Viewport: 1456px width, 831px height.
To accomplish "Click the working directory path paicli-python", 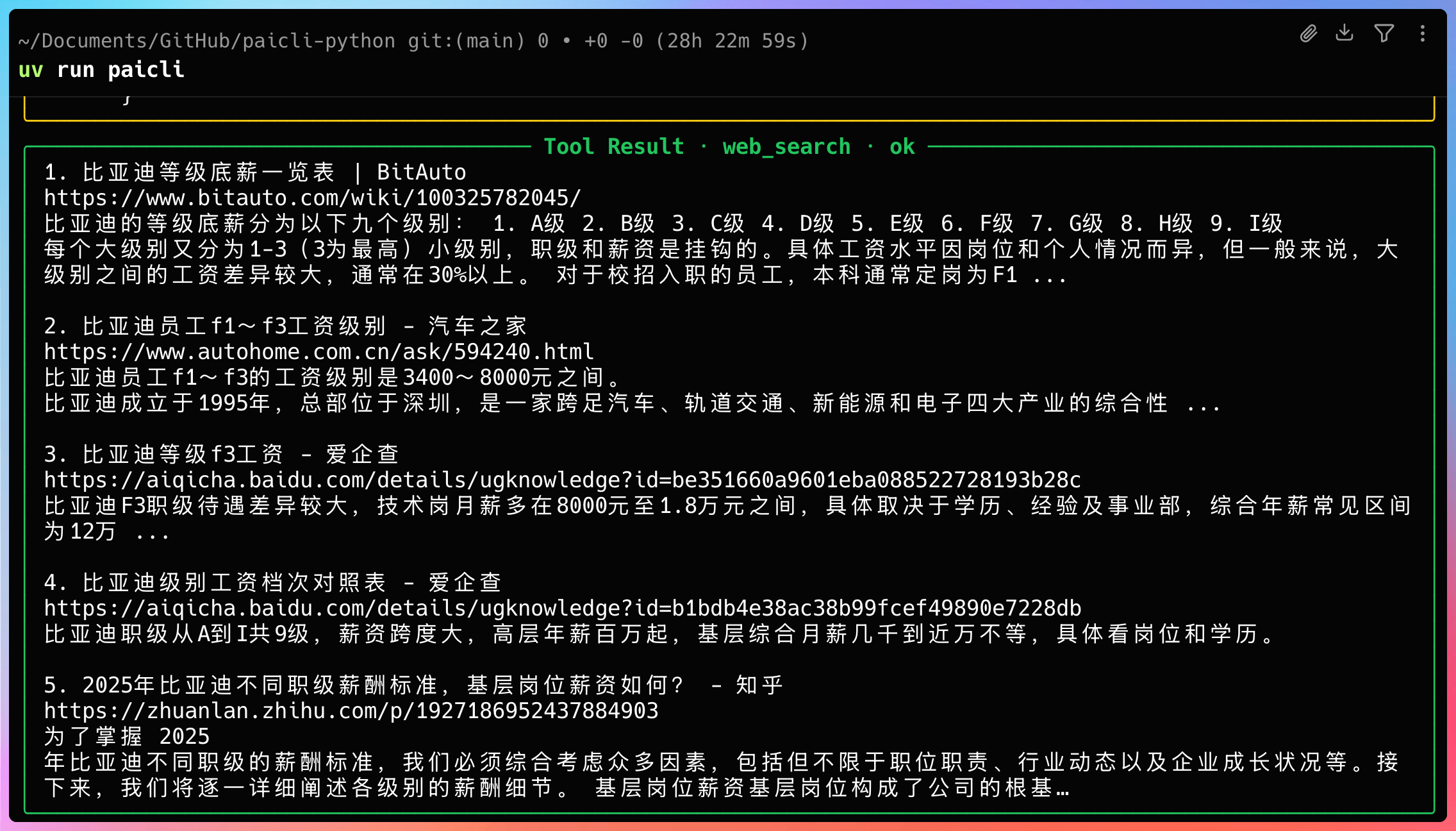I will [207, 41].
